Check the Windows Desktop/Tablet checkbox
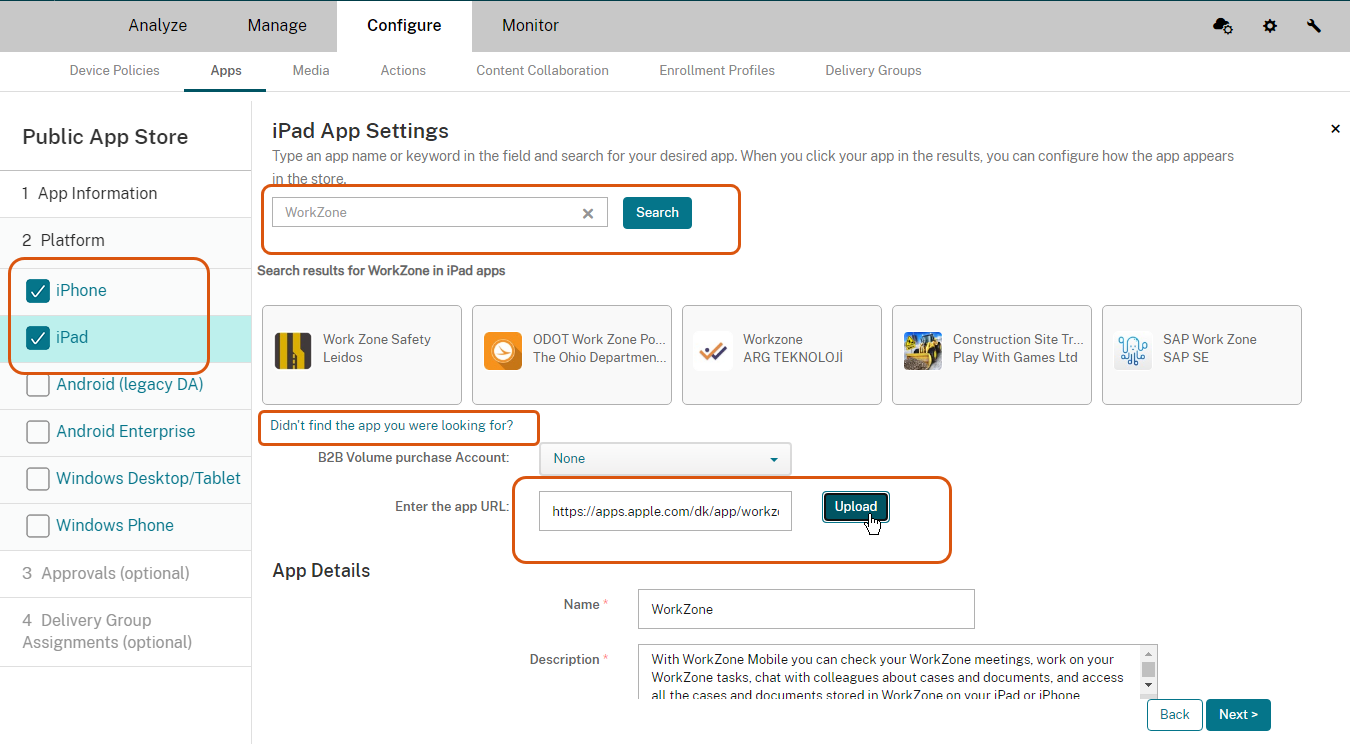Image resolution: width=1350 pixels, height=744 pixels. point(38,479)
